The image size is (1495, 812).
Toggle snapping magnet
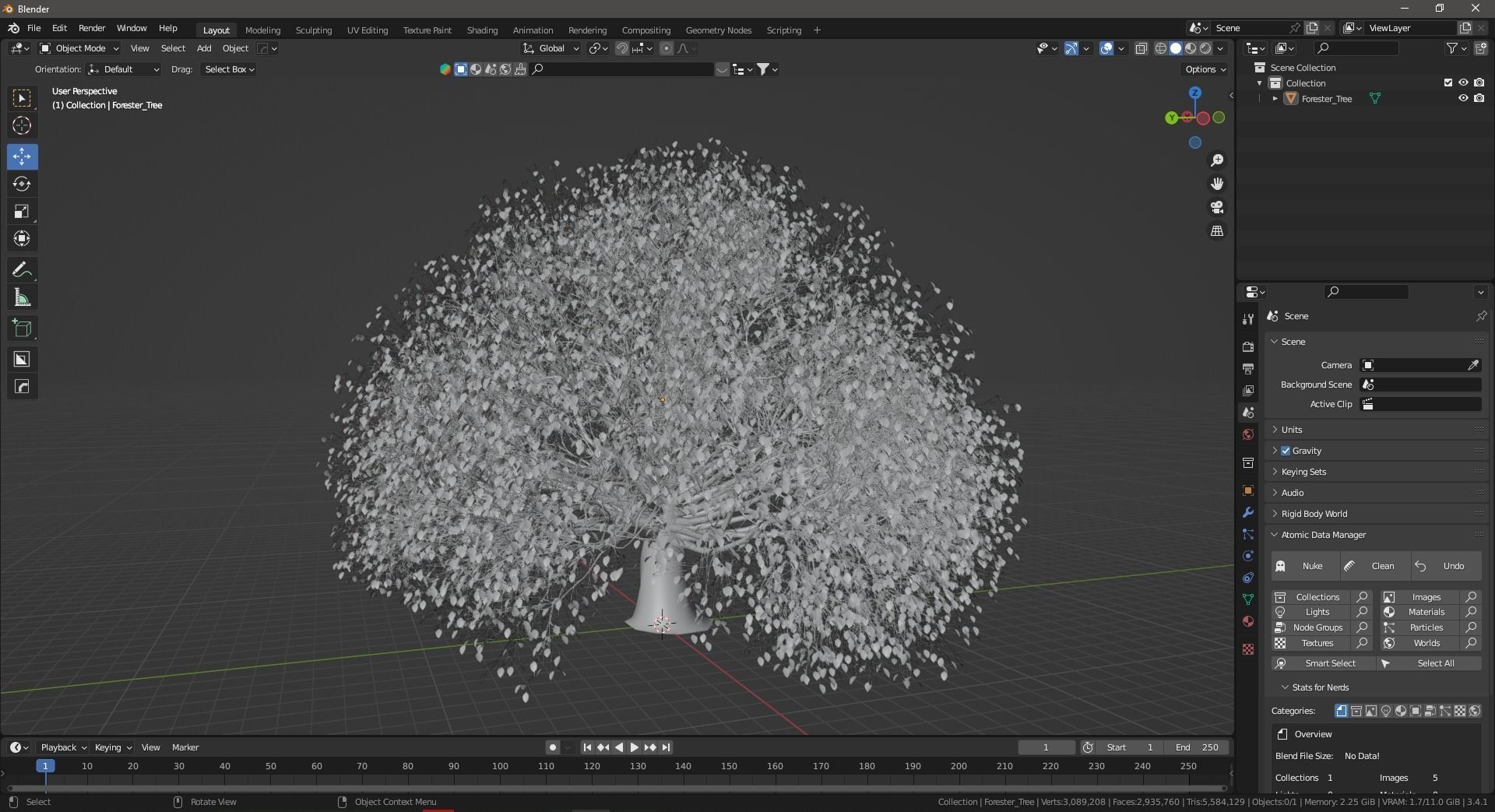(x=621, y=48)
